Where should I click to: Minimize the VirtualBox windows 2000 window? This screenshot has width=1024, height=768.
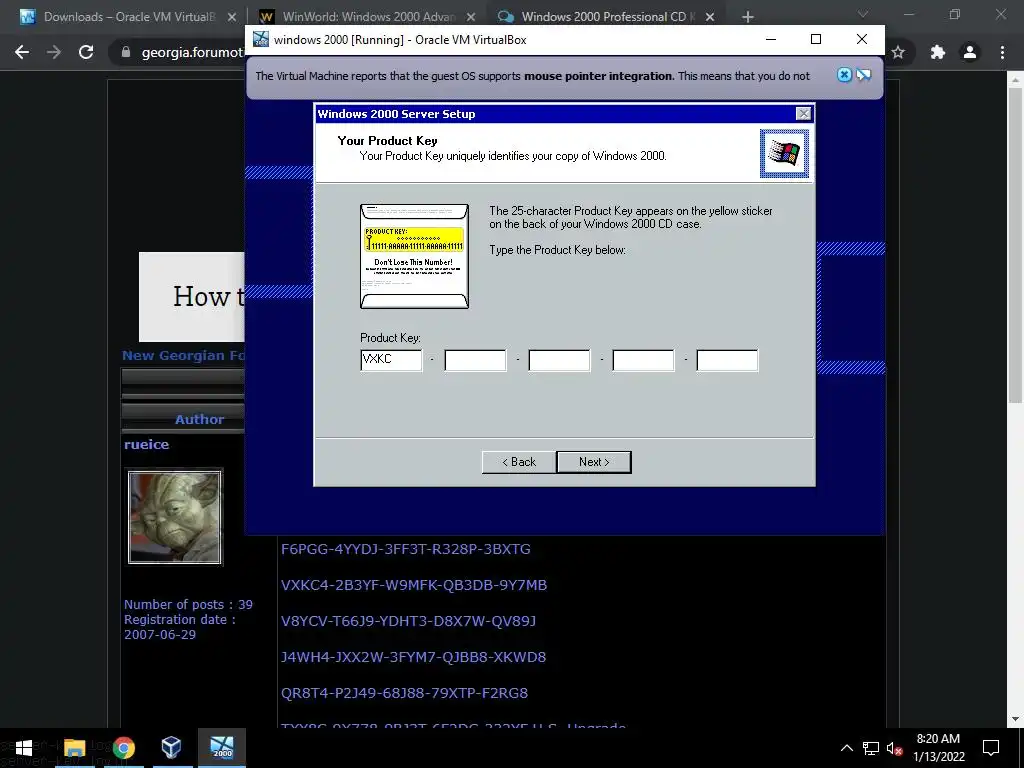[x=771, y=40]
